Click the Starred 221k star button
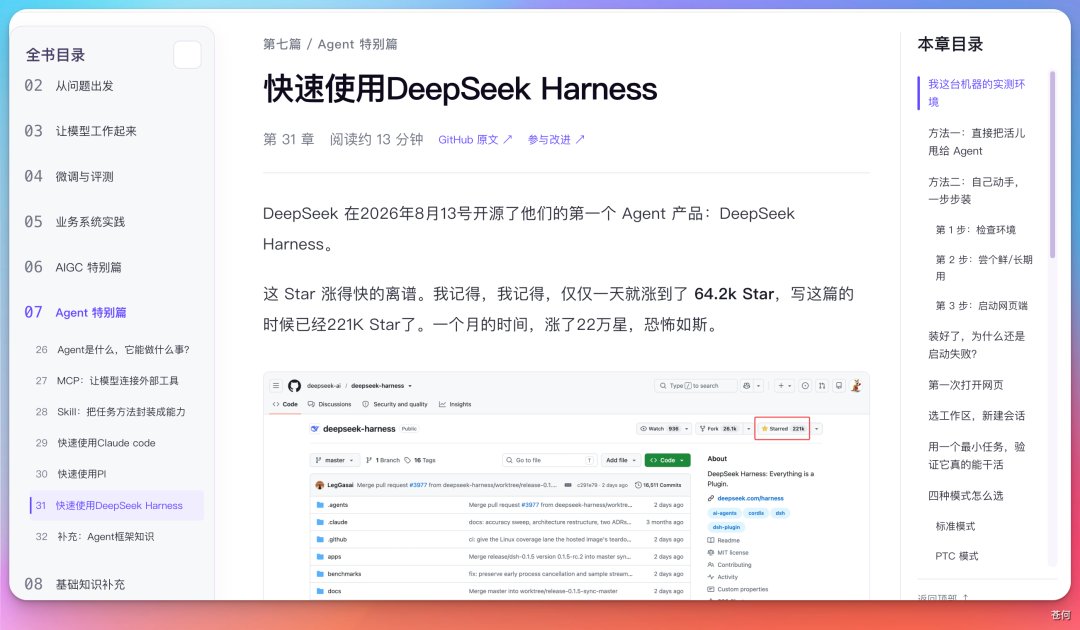Image resolution: width=1080 pixels, height=630 pixels. pos(782,428)
